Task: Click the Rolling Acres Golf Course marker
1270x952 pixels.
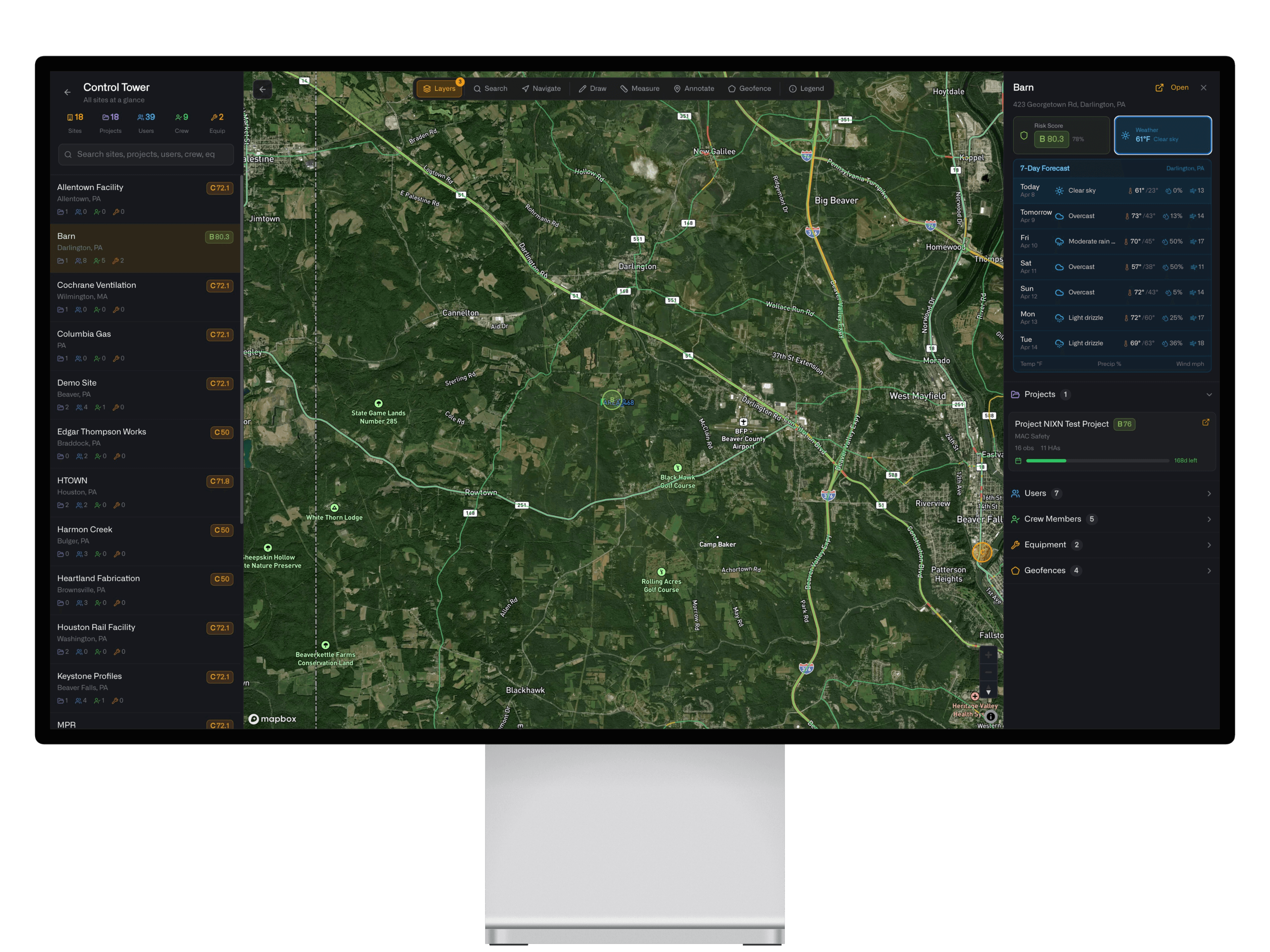Action: (661, 572)
